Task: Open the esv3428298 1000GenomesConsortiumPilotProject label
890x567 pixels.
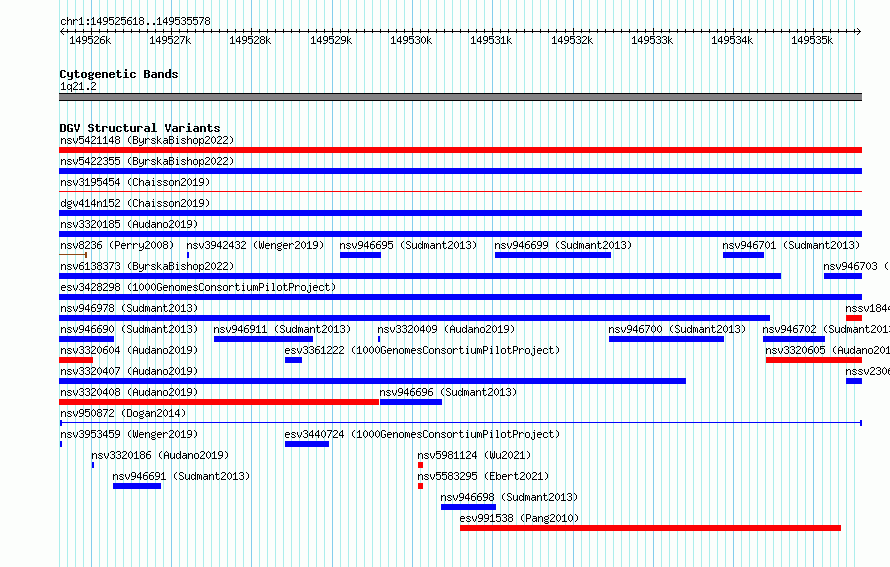Action: 198,287
